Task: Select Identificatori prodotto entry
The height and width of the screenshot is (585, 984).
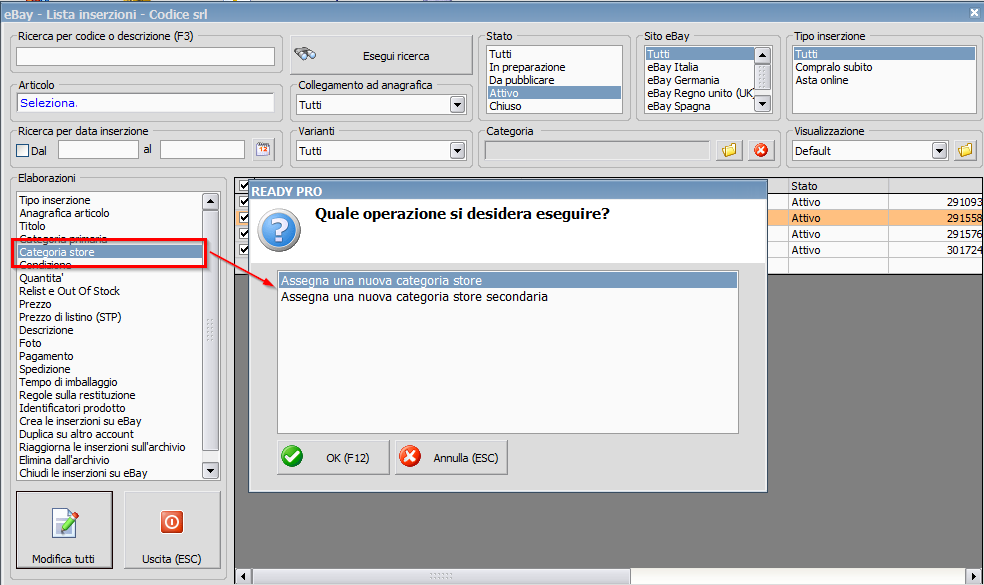Action: [x=72, y=408]
